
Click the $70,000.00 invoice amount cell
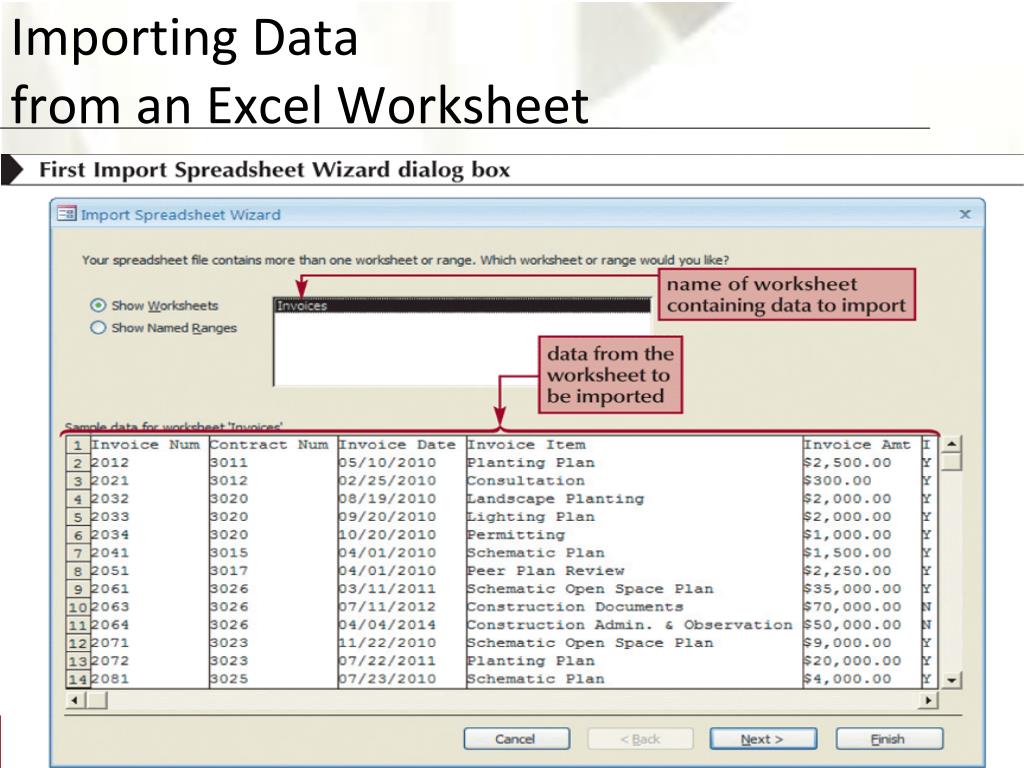[x=851, y=607]
